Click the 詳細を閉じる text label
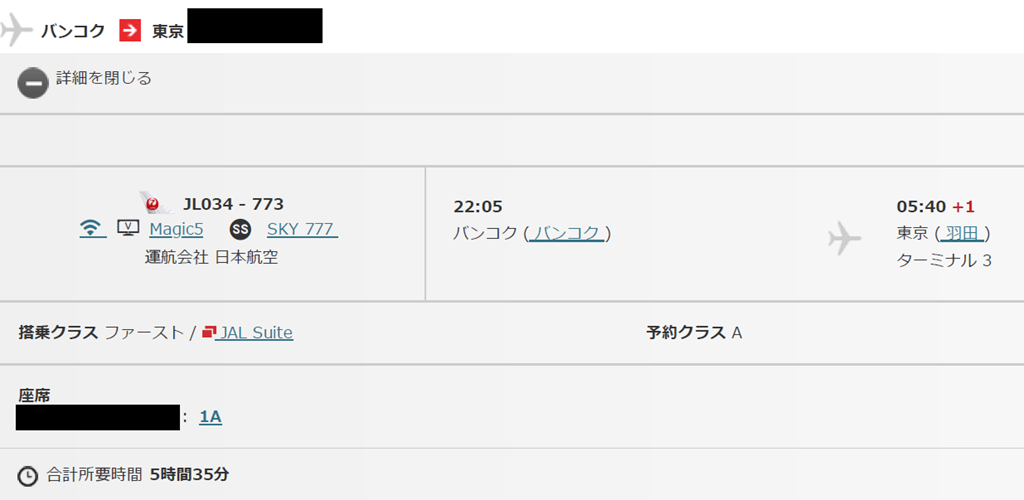Viewport: 1024px width, 500px height. (x=104, y=79)
